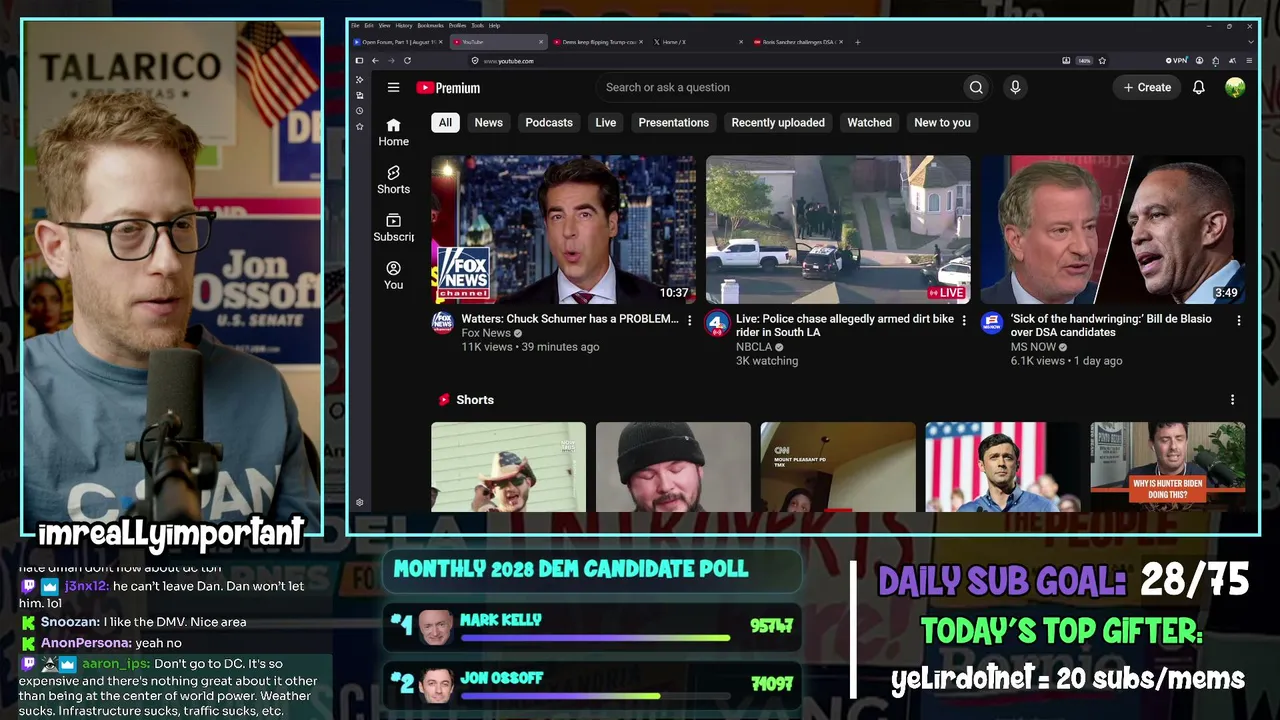Open more options for de Blasio video
The image size is (1280, 720).
point(1238,320)
